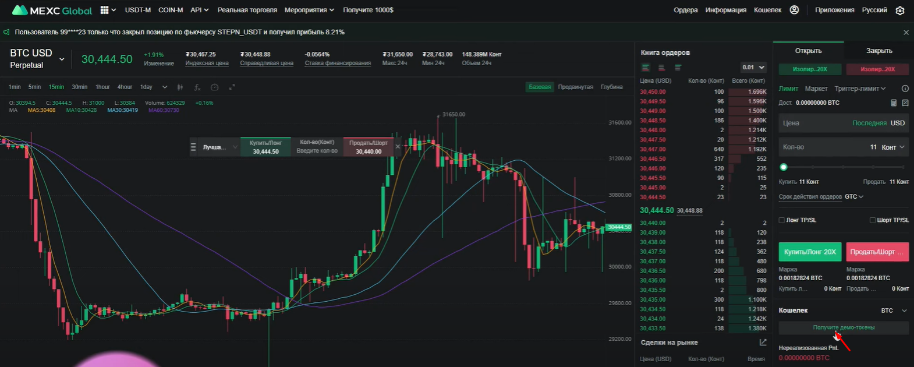Open the chart indicators fx icon
The width and height of the screenshot is (914, 367).
(x=197, y=87)
